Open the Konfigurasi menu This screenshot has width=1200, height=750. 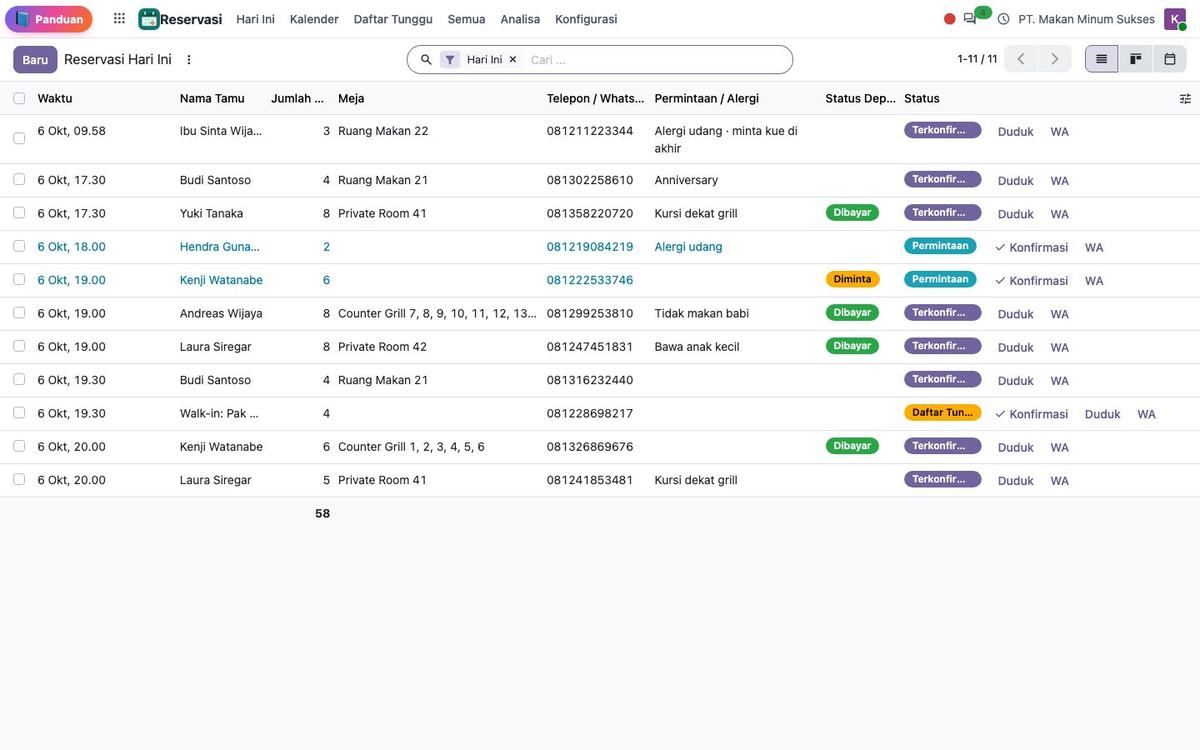pos(586,19)
